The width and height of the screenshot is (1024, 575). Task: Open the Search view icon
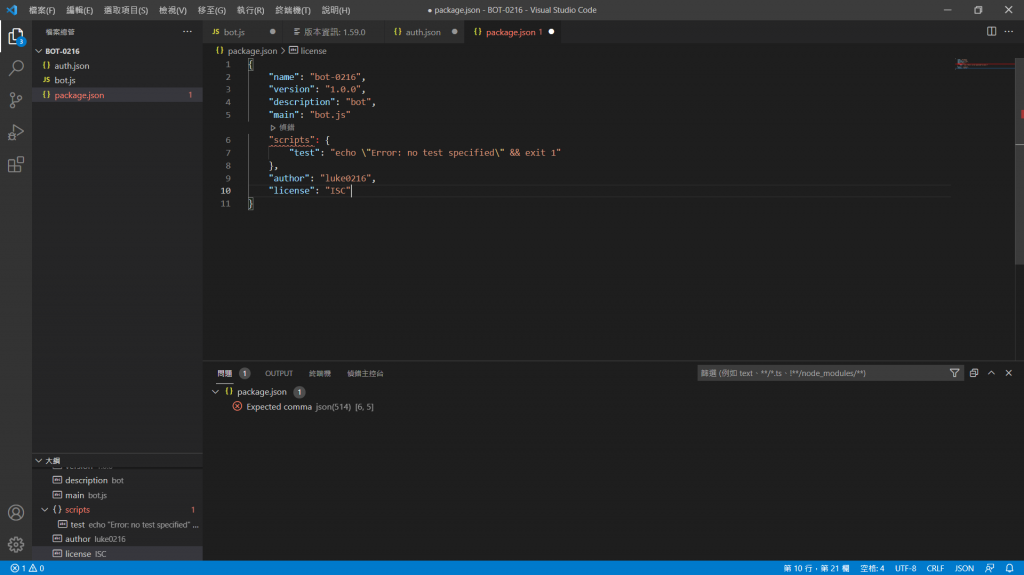coord(16,68)
